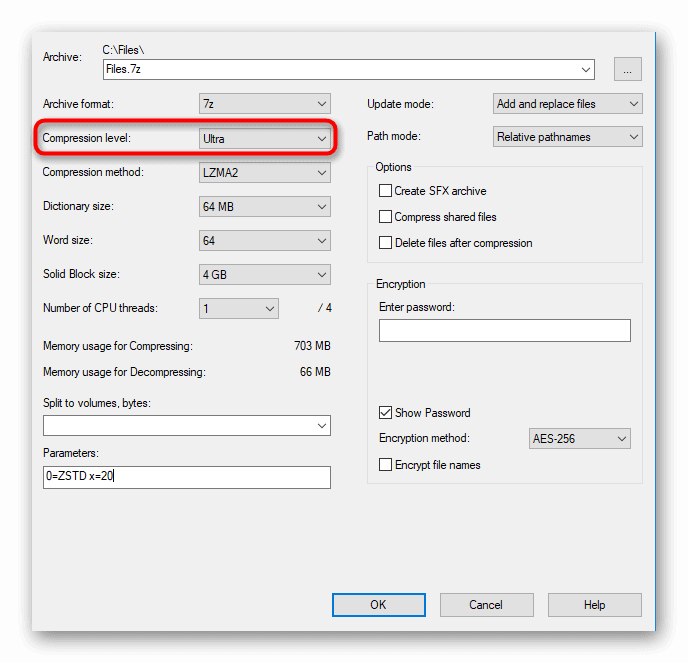This screenshot has height=663, width=688.
Task: Click the Cancel button
Action: point(487,605)
